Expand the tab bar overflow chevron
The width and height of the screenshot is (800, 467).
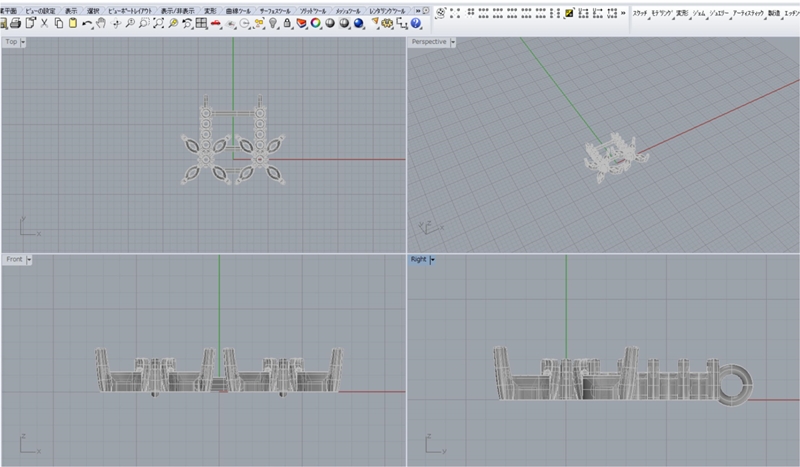point(418,11)
